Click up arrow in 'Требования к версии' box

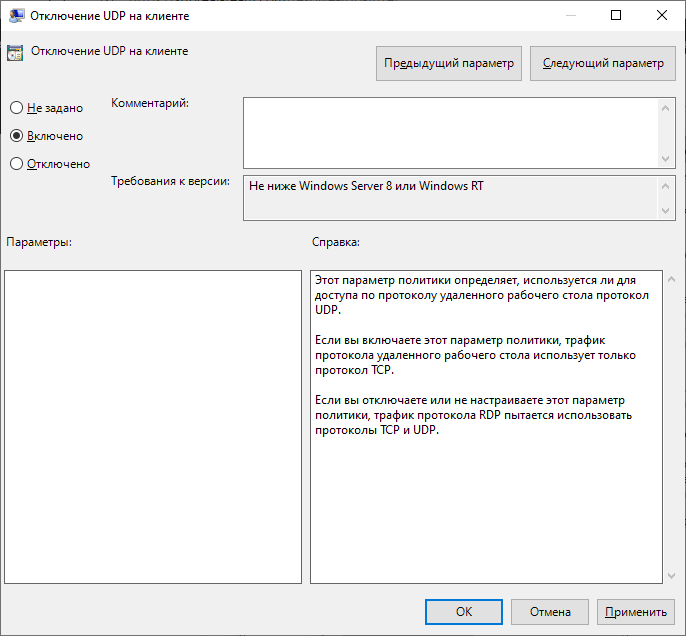pos(666,186)
